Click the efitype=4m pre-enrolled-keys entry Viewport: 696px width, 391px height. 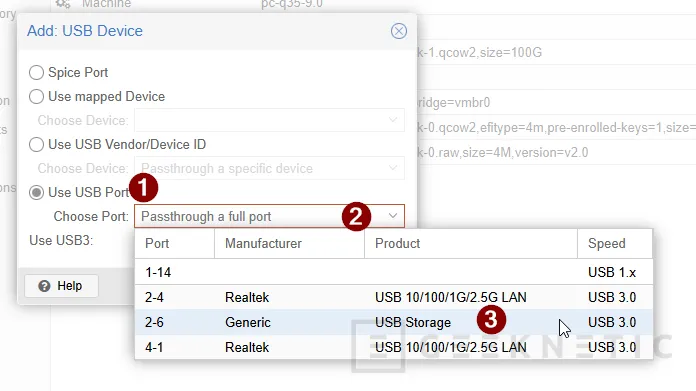pos(556,128)
